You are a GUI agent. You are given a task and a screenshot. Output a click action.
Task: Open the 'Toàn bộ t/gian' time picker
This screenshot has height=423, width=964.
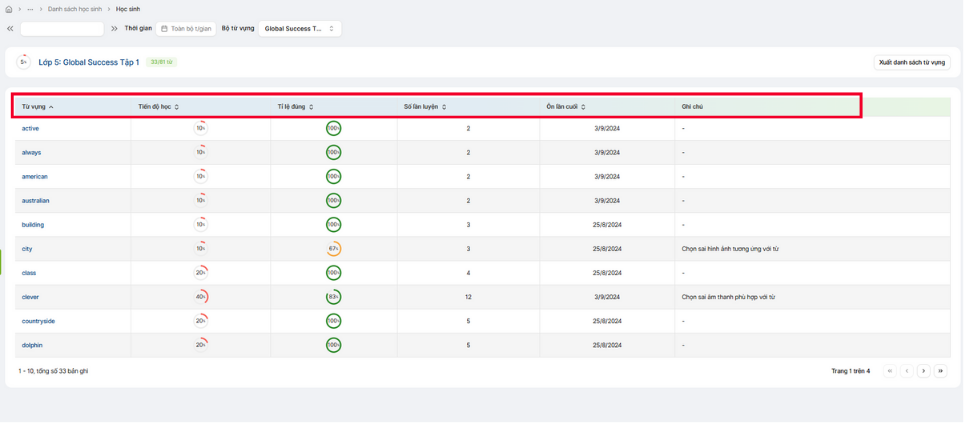coord(186,29)
